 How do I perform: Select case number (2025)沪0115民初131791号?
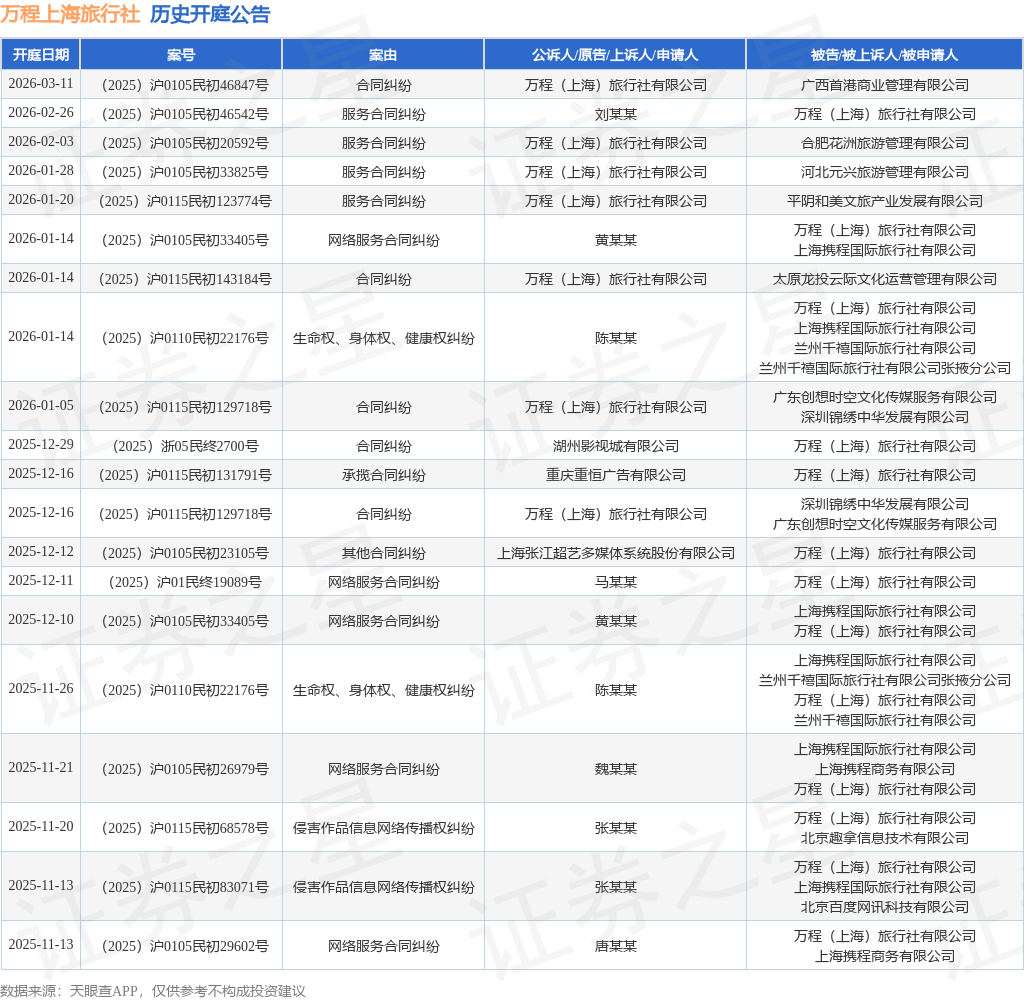coord(185,476)
